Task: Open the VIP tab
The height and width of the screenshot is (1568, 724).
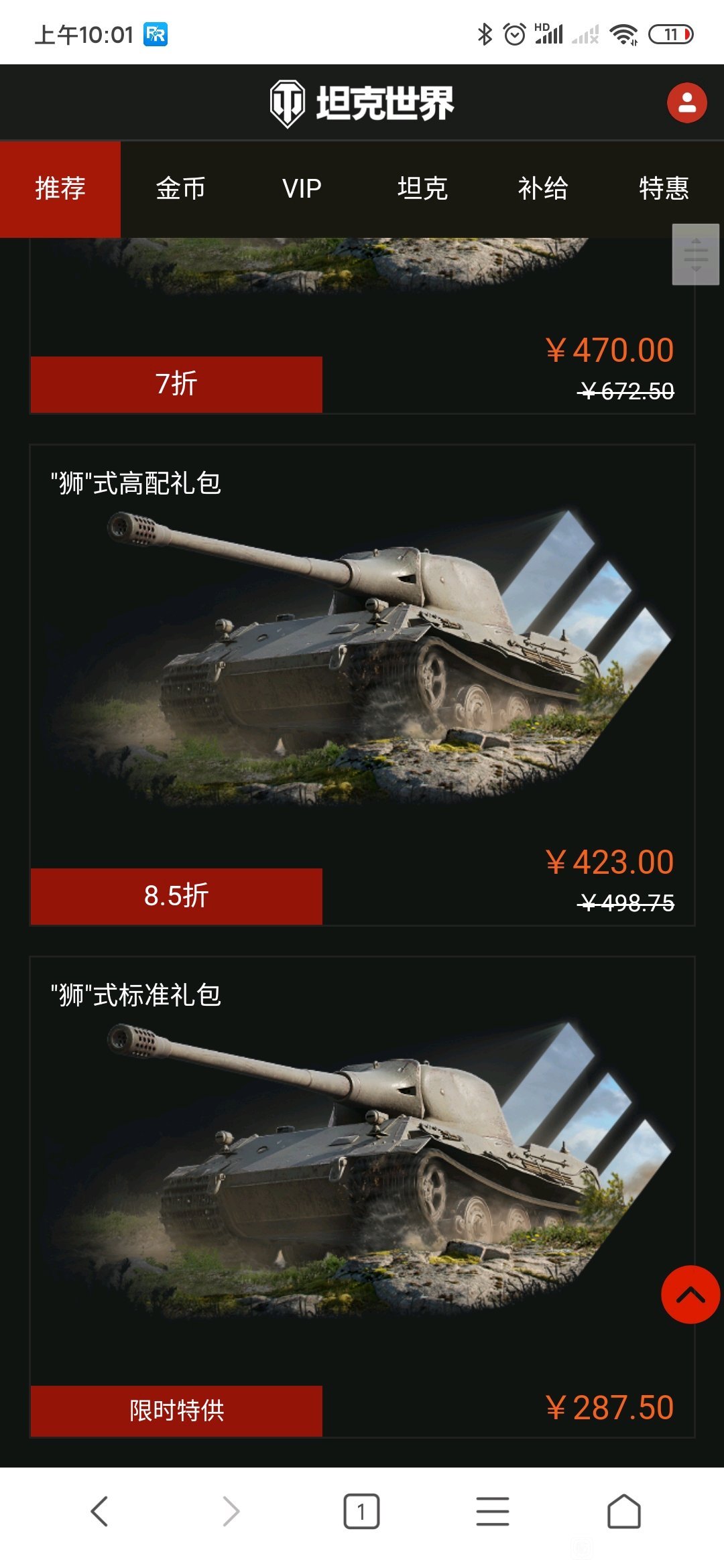Action: (x=302, y=189)
